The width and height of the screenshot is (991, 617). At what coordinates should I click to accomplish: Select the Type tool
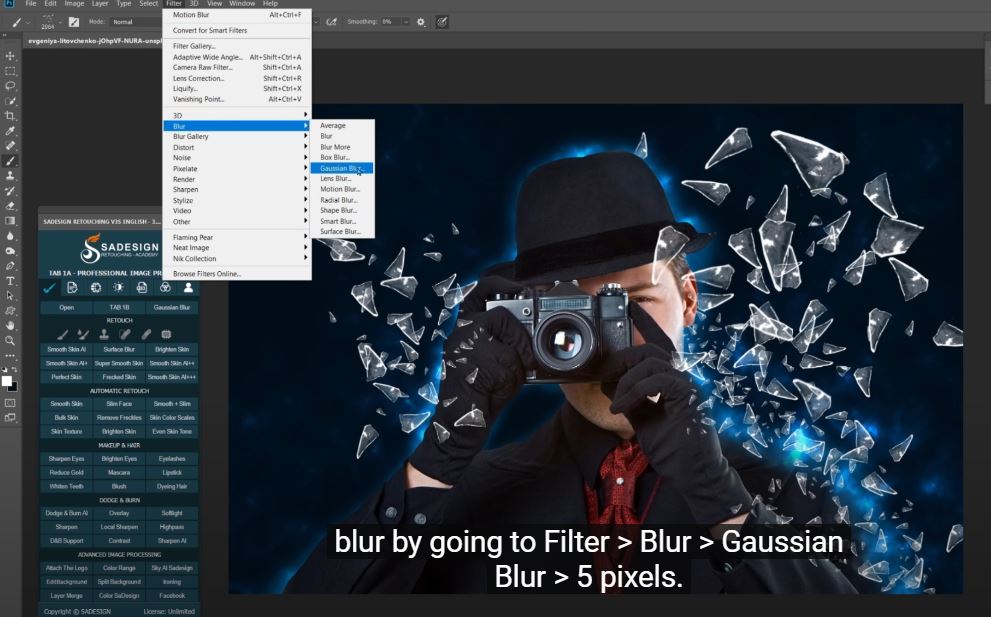[11, 281]
